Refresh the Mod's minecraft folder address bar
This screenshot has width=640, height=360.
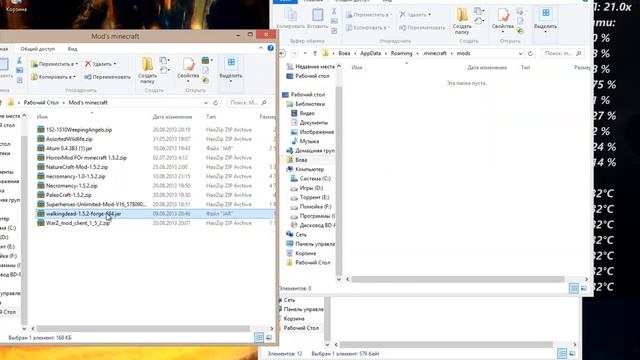pyautogui.click(x=216, y=102)
